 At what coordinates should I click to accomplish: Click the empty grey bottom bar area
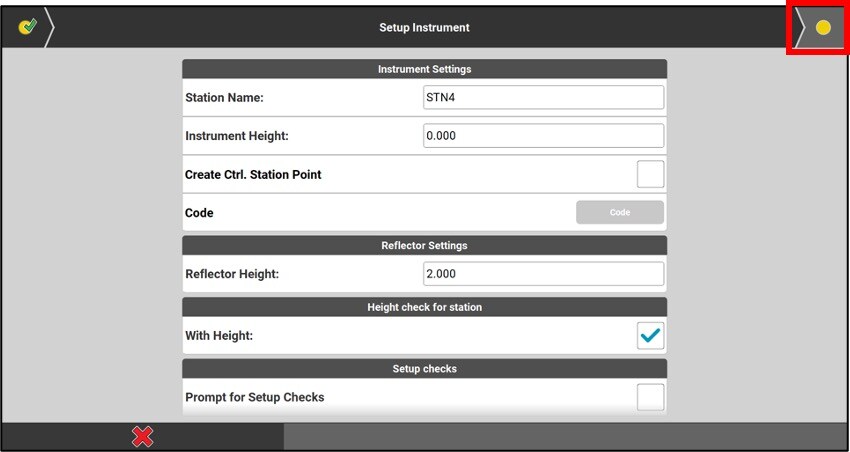coord(565,436)
